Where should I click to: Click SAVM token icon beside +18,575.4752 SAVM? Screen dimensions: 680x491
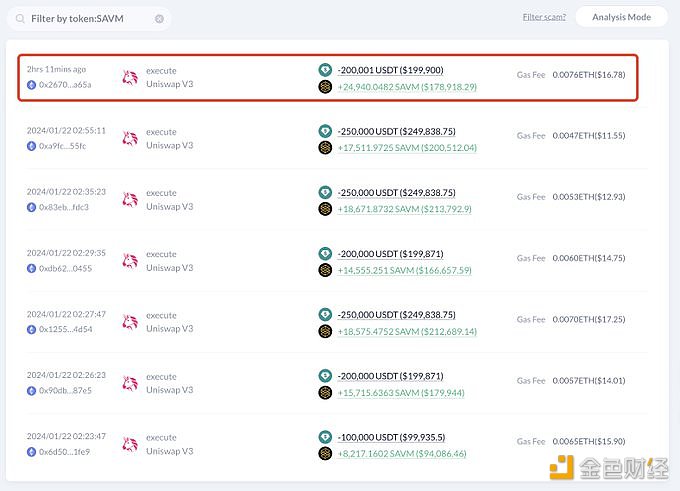click(x=325, y=331)
